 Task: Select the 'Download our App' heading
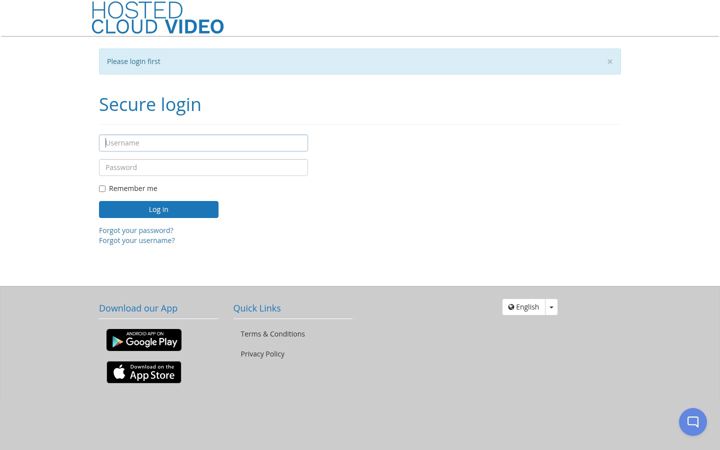click(138, 309)
